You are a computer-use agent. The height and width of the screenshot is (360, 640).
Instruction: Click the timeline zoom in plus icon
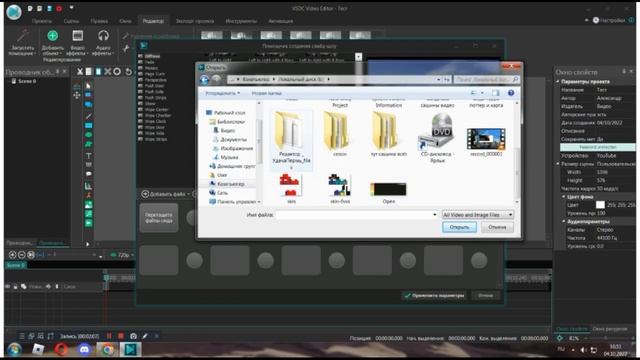[12, 255]
